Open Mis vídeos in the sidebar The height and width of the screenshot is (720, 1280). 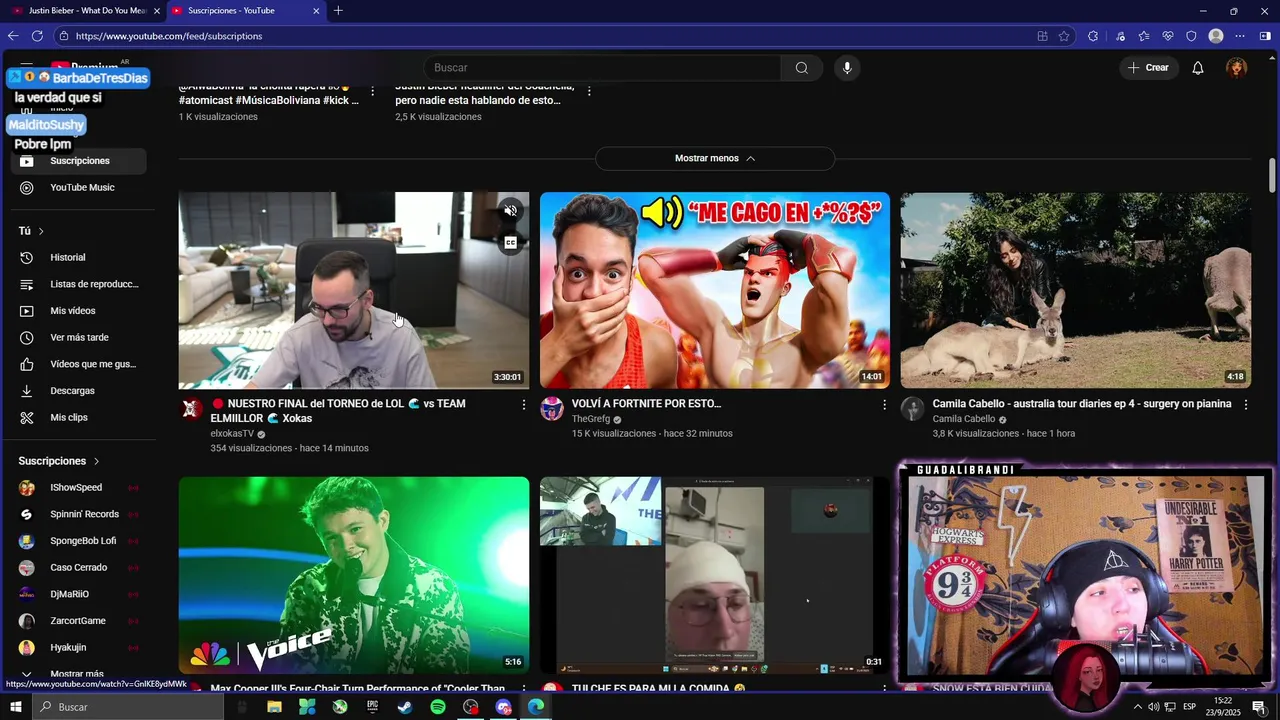(x=79, y=311)
